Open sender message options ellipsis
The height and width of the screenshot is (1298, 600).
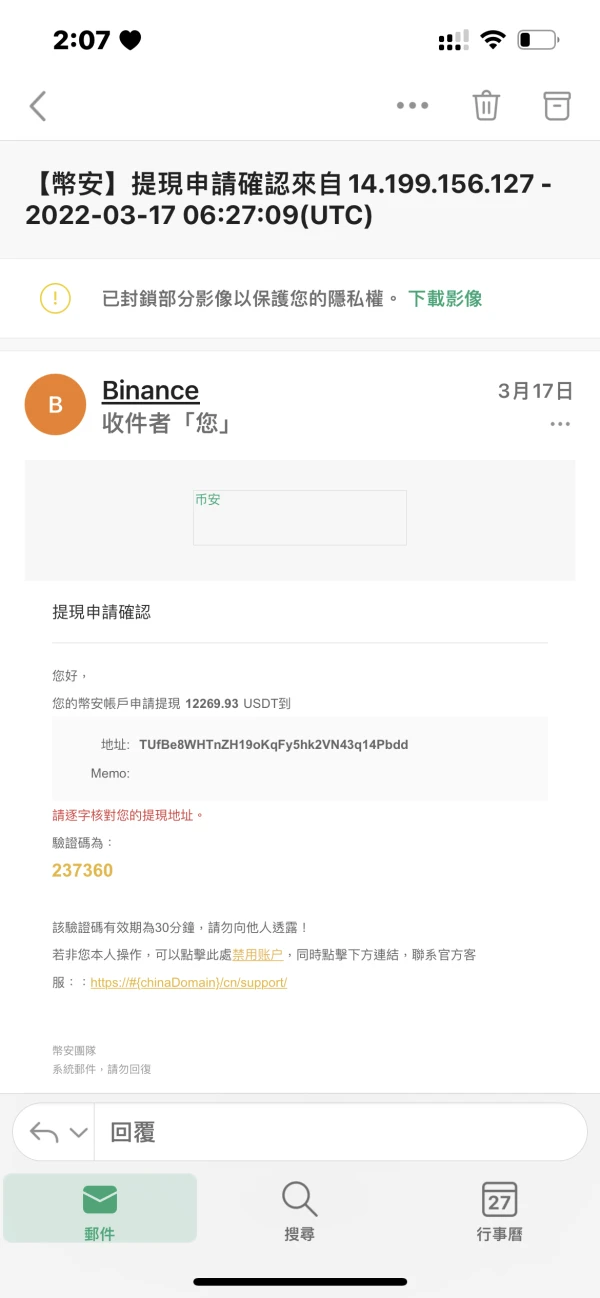click(x=559, y=424)
